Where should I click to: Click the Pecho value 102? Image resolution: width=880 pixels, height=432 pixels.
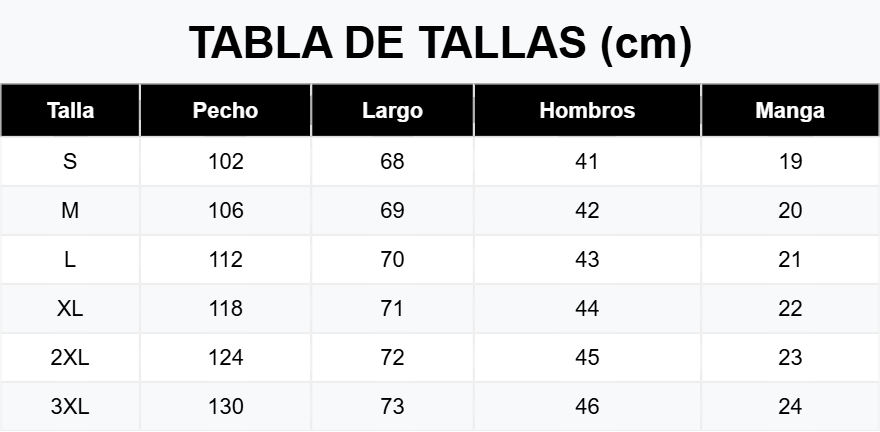pos(226,162)
